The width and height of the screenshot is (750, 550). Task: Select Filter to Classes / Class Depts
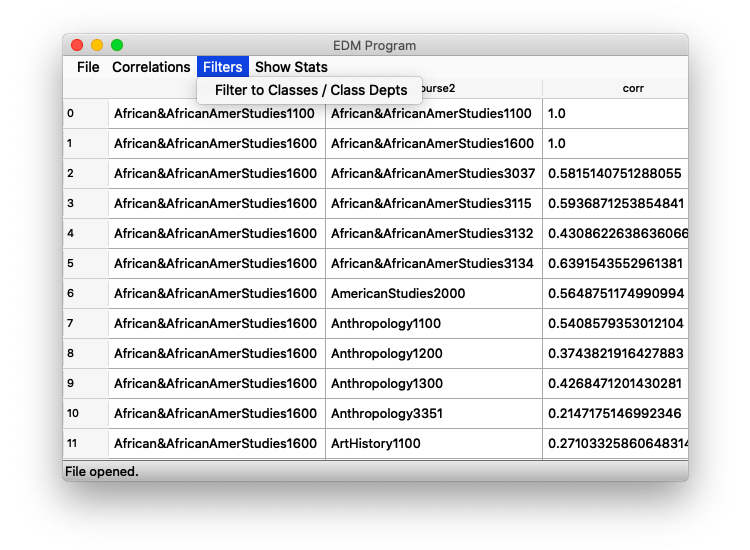coord(311,90)
